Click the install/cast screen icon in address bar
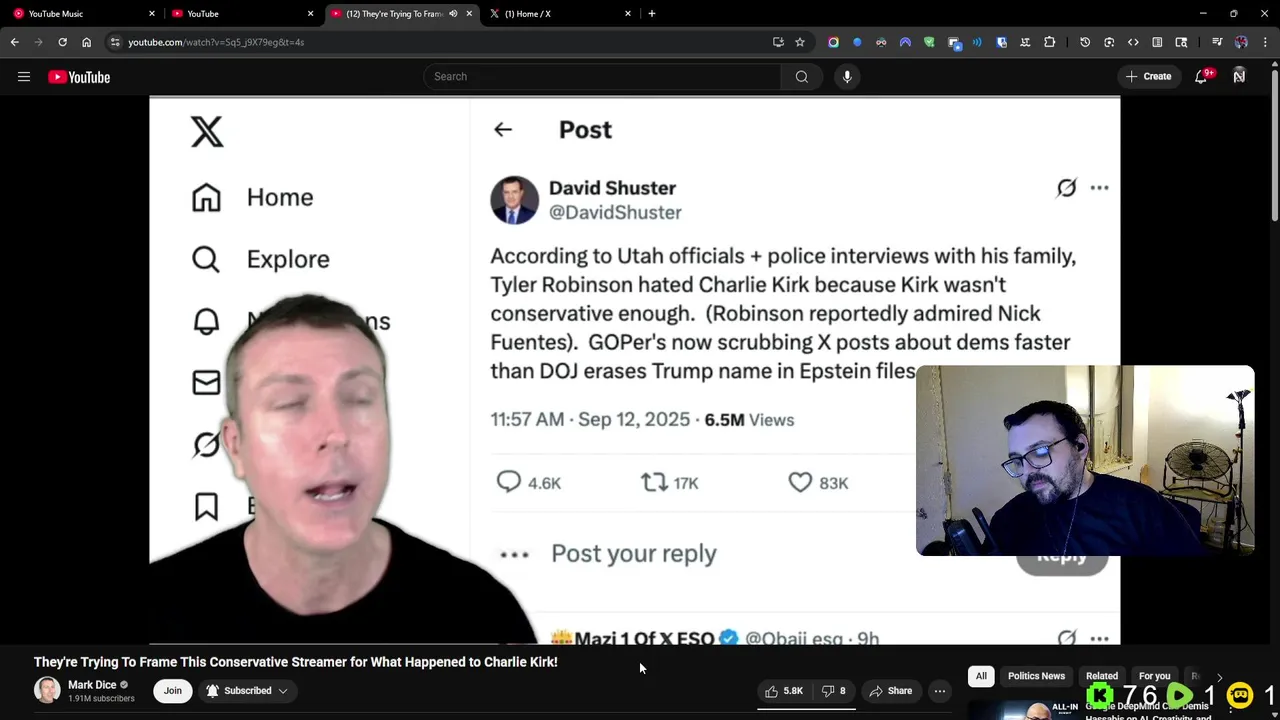The height and width of the screenshot is (720, 1280). 778,42
